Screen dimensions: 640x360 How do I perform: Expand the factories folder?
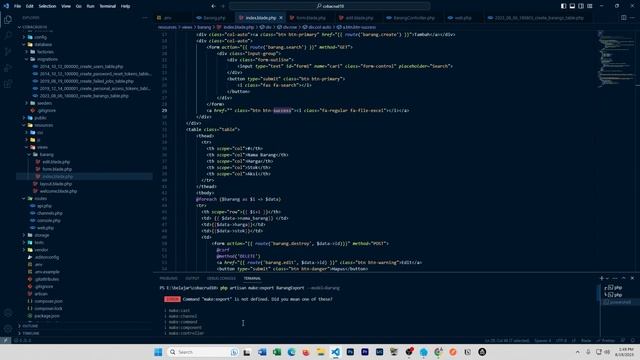tap(45, 52)
